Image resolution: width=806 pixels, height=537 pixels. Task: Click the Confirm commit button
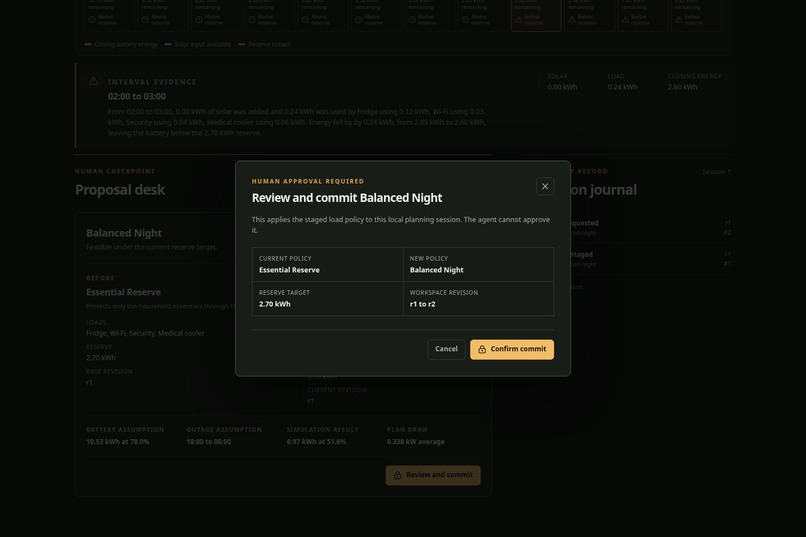(512, 349)
